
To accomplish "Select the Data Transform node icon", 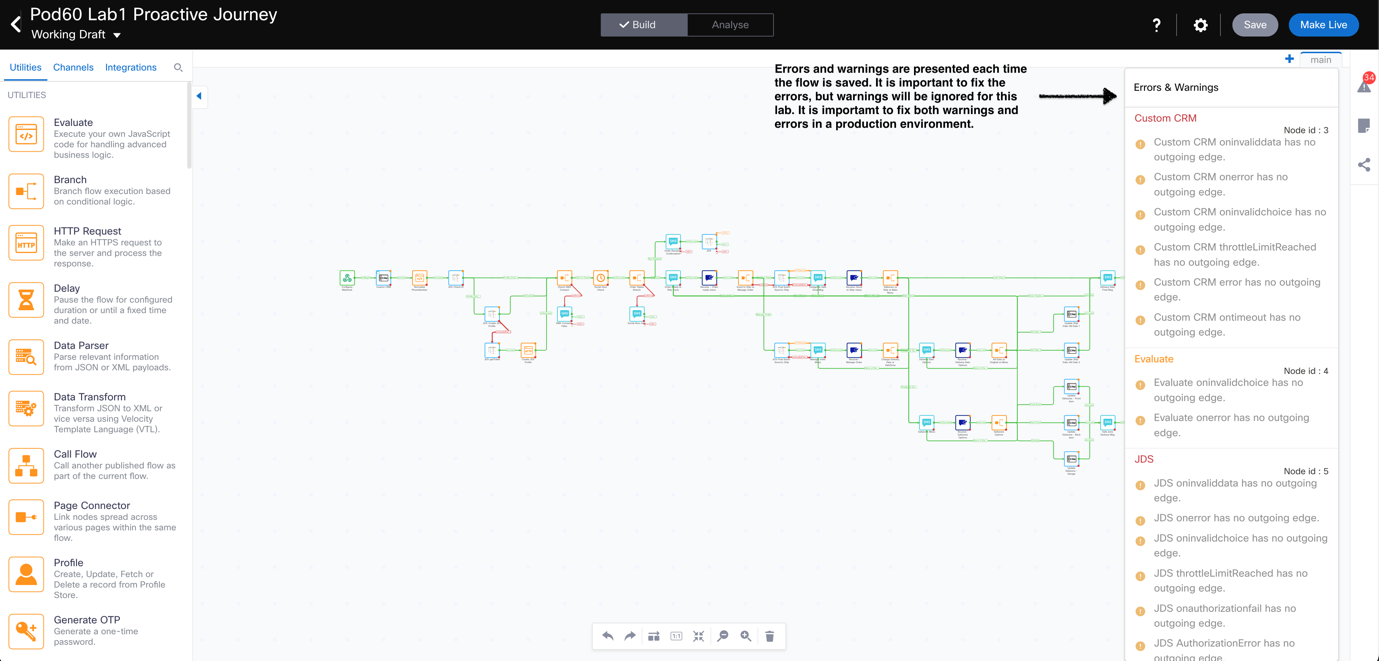I will coord(26,409).
